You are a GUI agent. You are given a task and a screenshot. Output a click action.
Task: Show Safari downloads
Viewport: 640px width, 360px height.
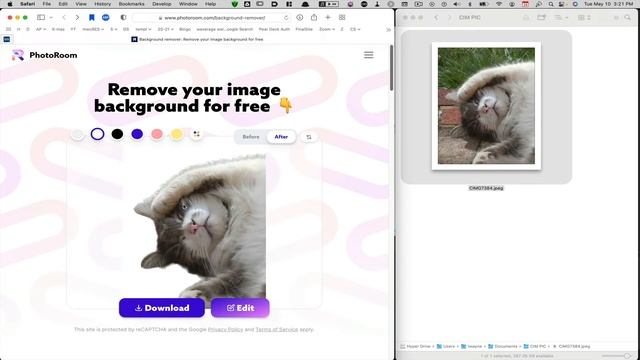[300, 18]
